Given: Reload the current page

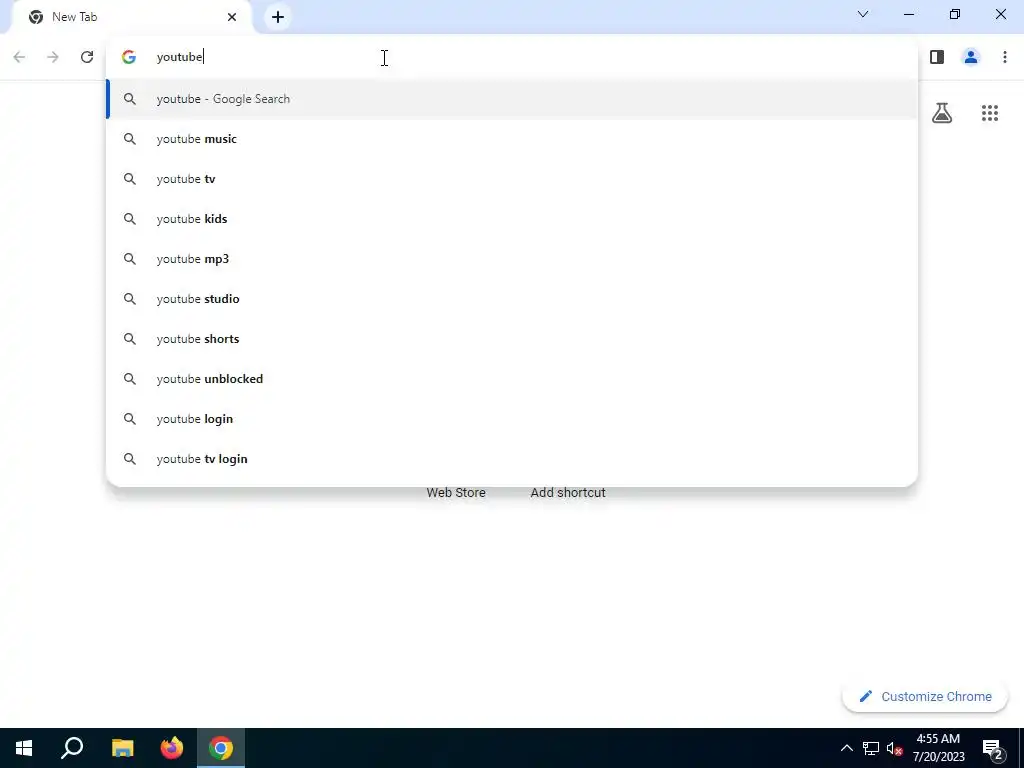Looking at the screenshot, I should coord(87,57).
